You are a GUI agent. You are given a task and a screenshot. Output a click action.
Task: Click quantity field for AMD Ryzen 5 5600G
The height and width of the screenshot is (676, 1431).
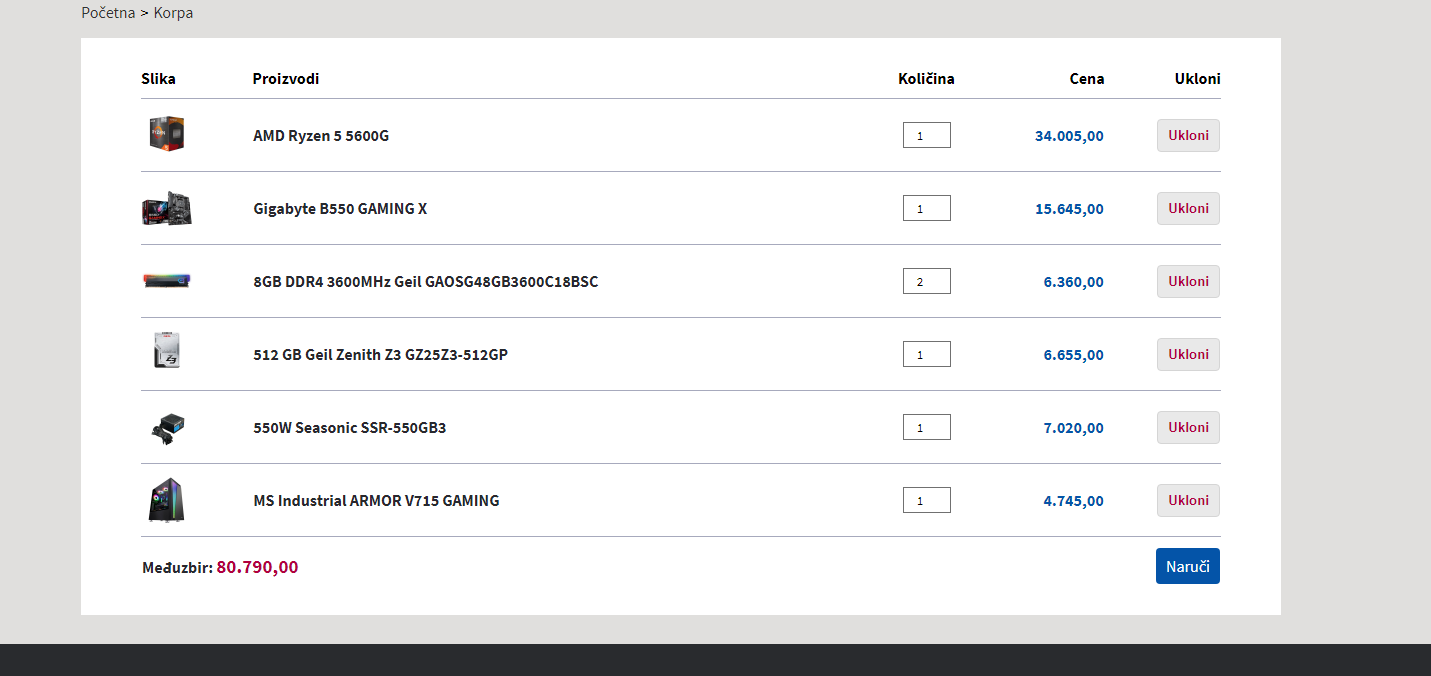click(926, 135)
